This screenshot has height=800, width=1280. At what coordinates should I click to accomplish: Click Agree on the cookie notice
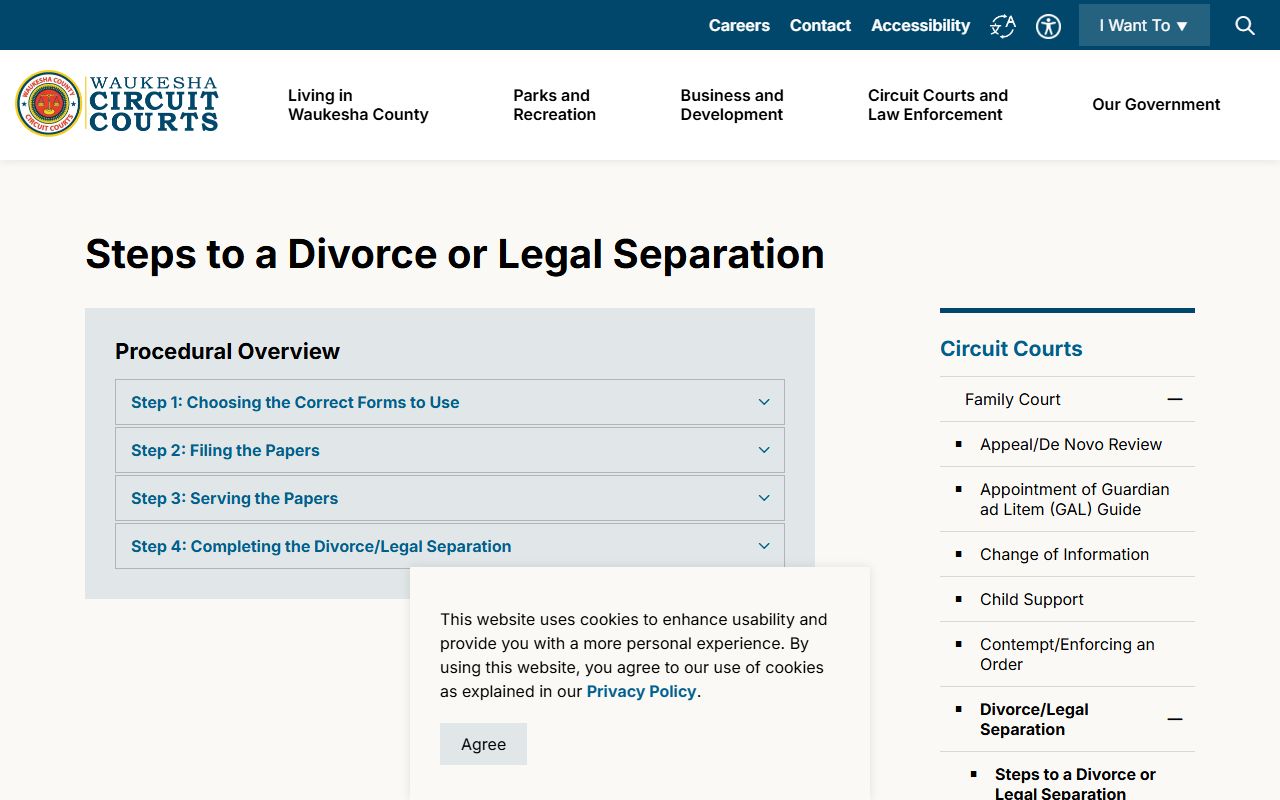tap(483, 744)
